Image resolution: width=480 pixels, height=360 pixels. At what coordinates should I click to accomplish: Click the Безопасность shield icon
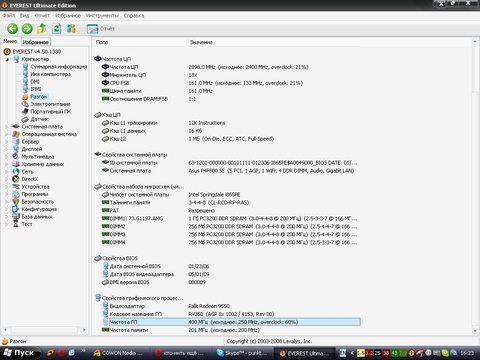click(x=16, y=202)
